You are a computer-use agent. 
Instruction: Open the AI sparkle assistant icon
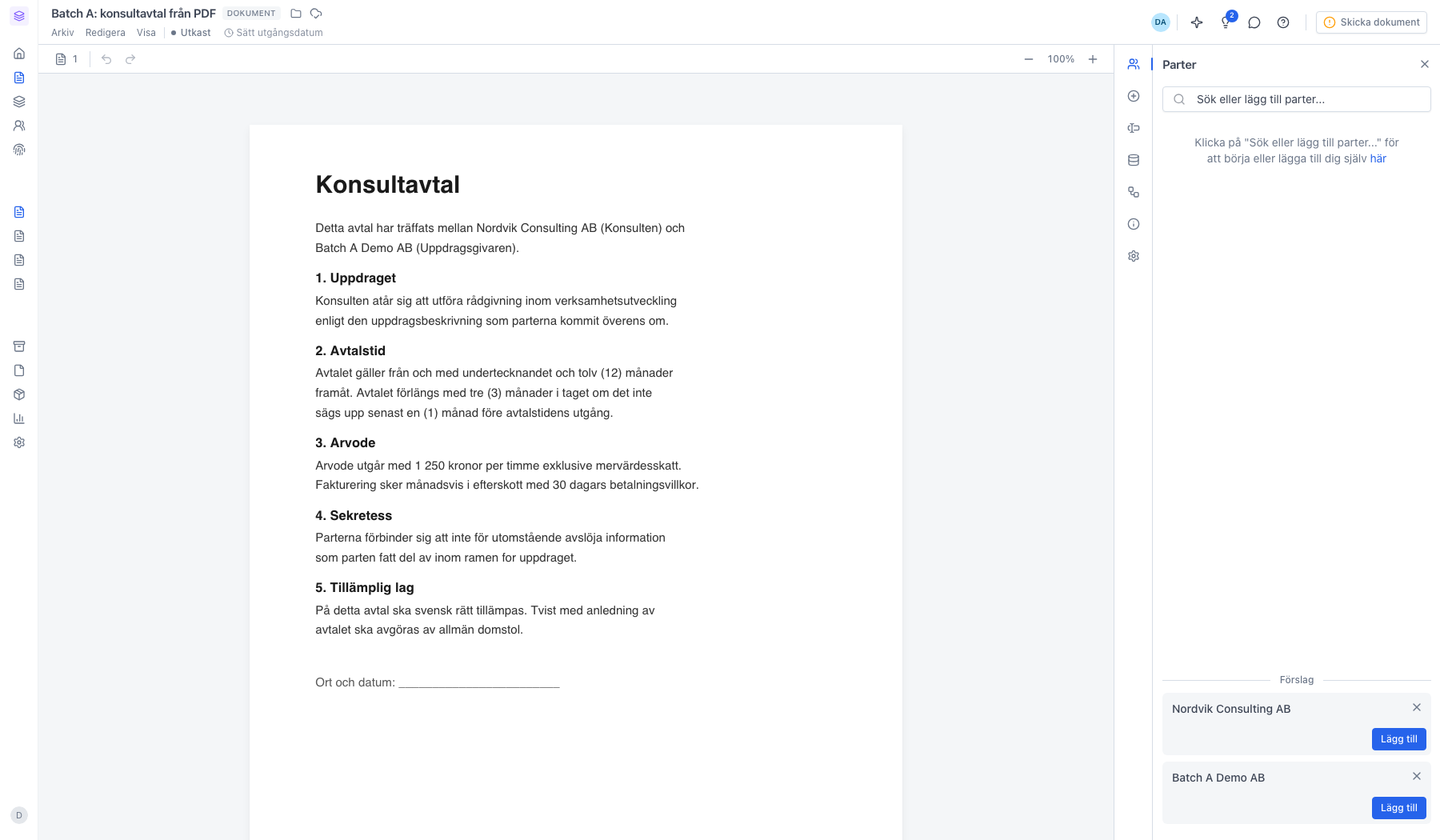pos(1197,22)
